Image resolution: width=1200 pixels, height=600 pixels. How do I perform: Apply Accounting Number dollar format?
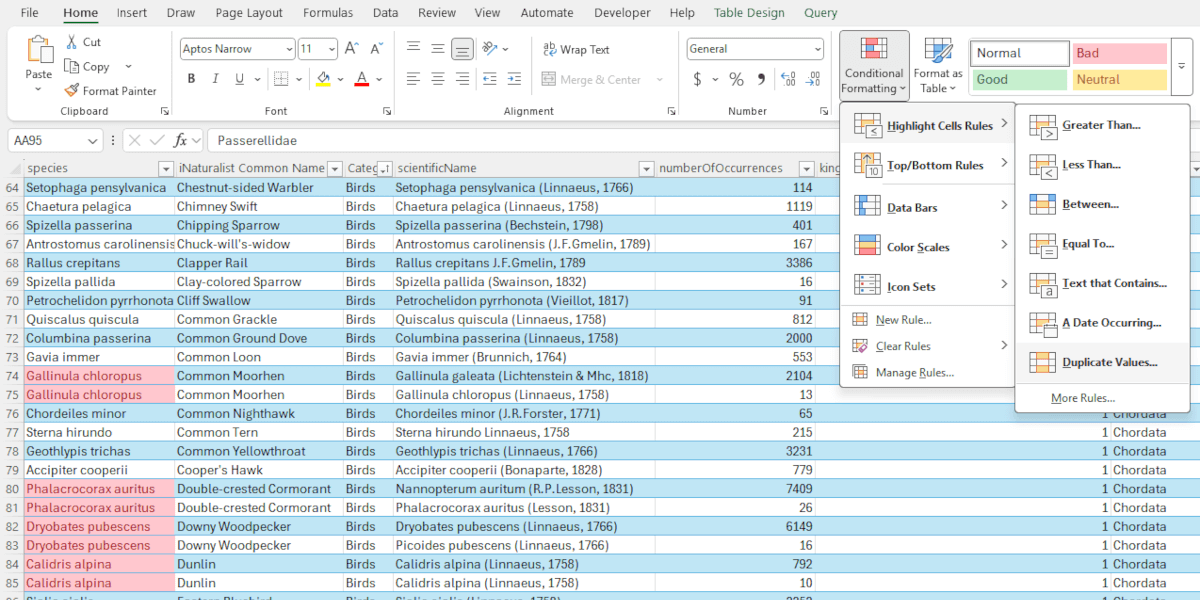(698, 79)
